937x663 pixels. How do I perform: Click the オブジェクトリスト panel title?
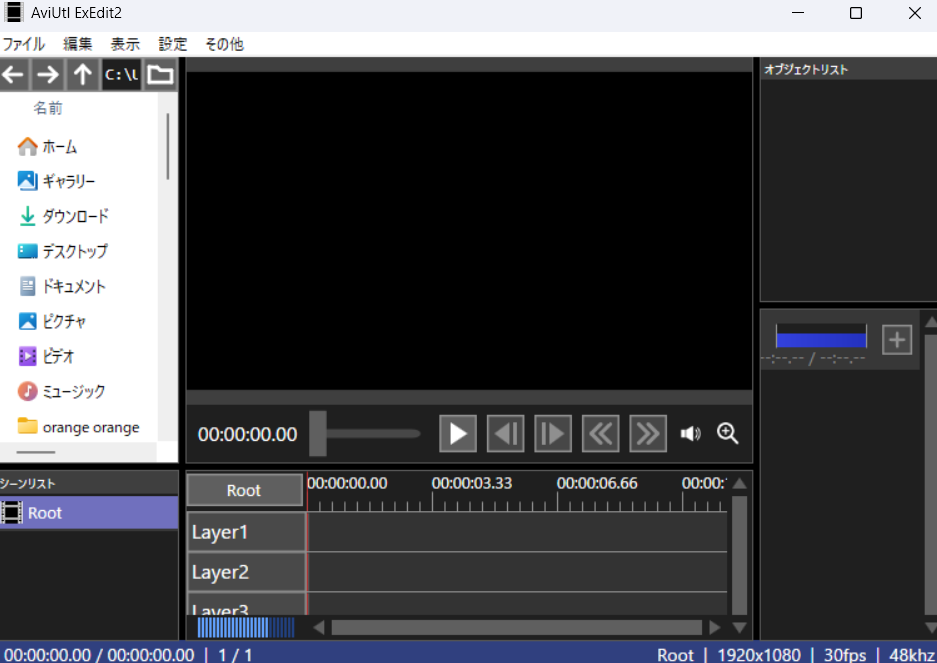point(806,70)
